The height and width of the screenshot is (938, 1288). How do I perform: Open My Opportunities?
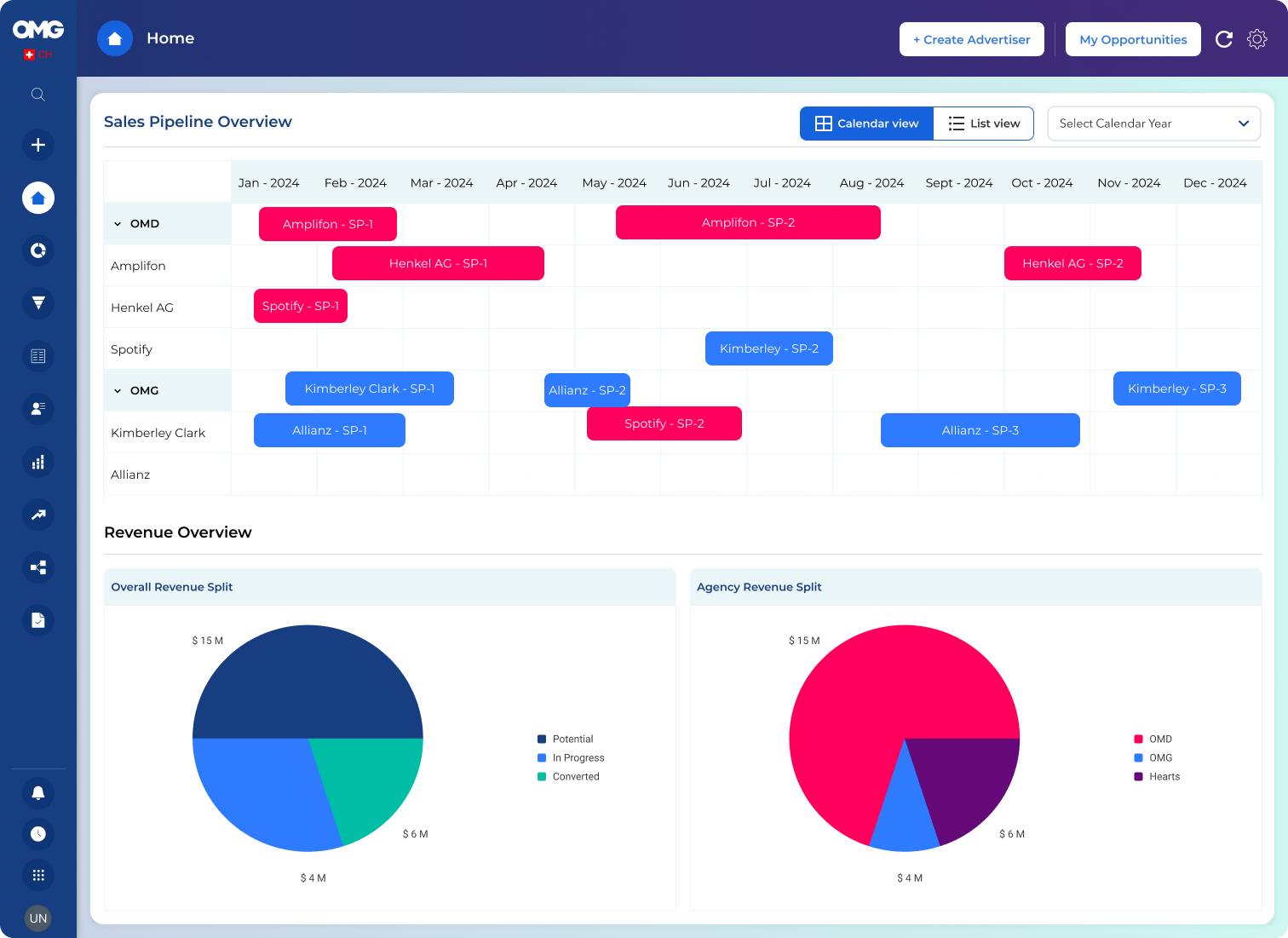[x=1133, y=39]
